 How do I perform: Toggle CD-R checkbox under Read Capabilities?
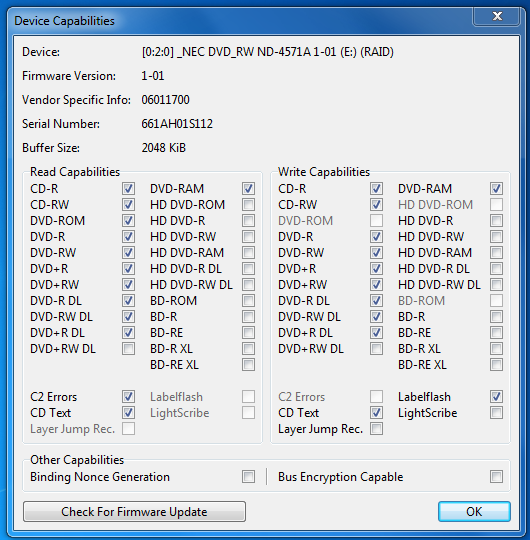[128, 189]
